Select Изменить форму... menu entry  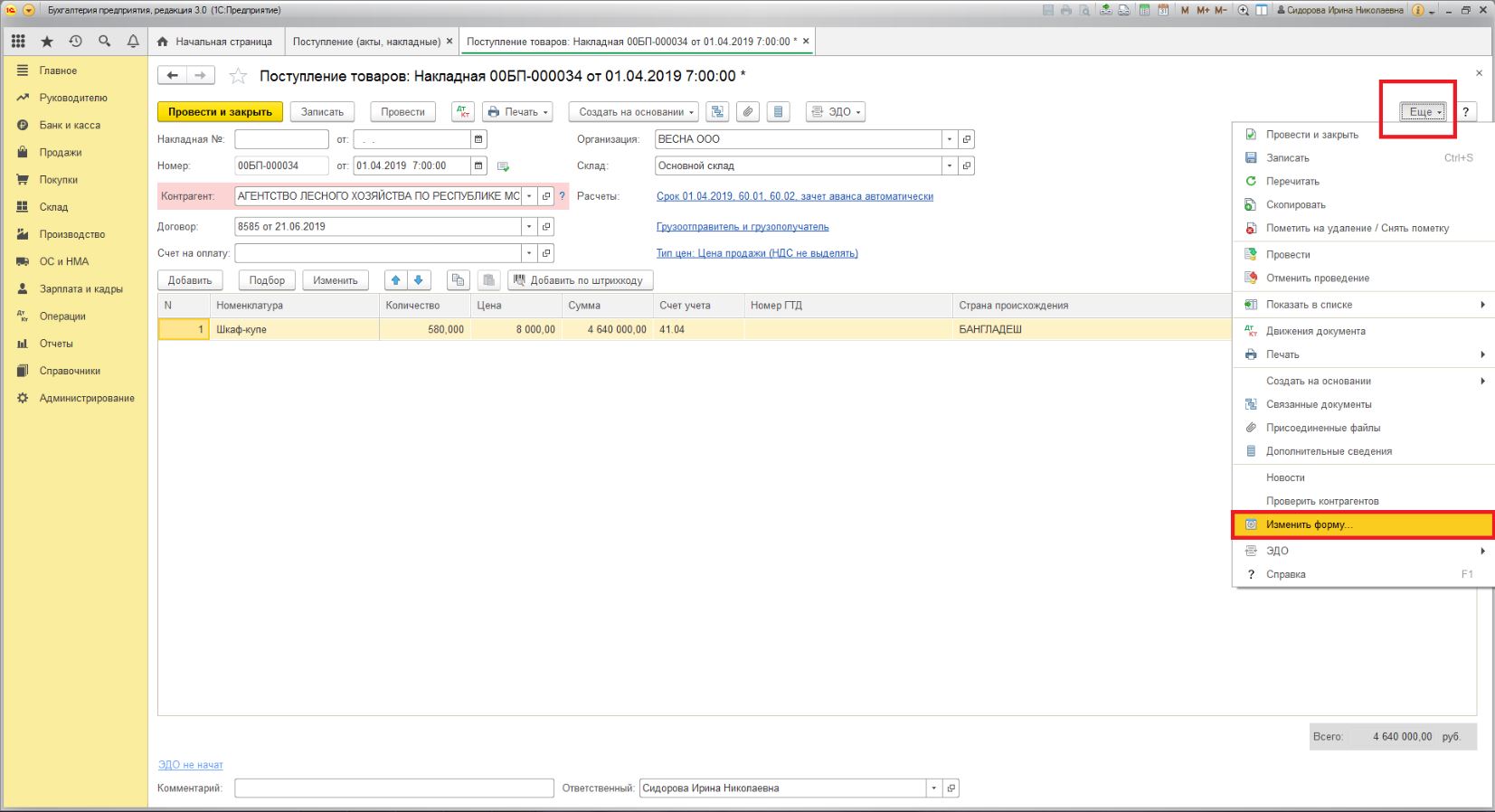1363,524
